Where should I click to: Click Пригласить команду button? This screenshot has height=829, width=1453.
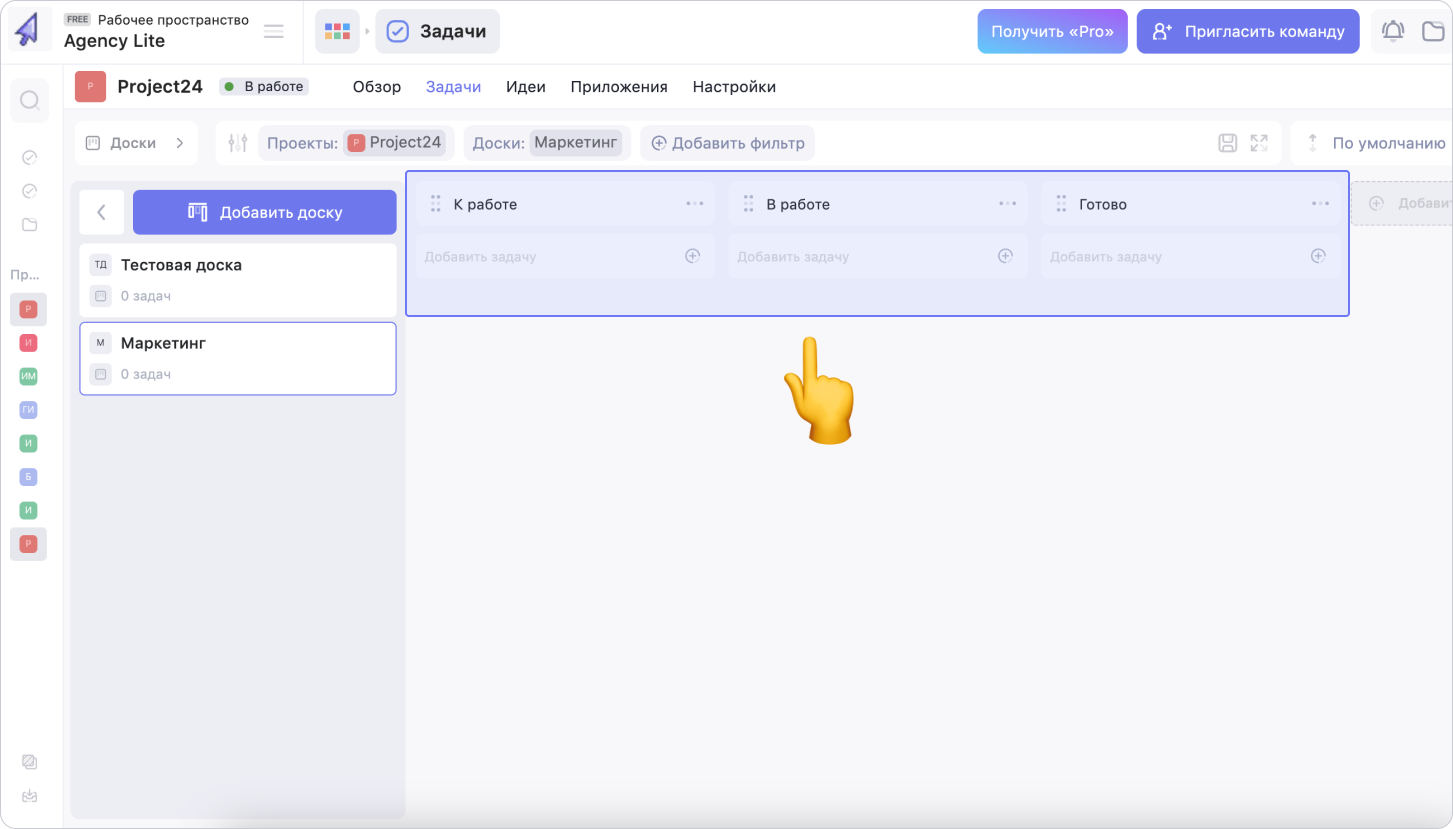point(1247,31)
